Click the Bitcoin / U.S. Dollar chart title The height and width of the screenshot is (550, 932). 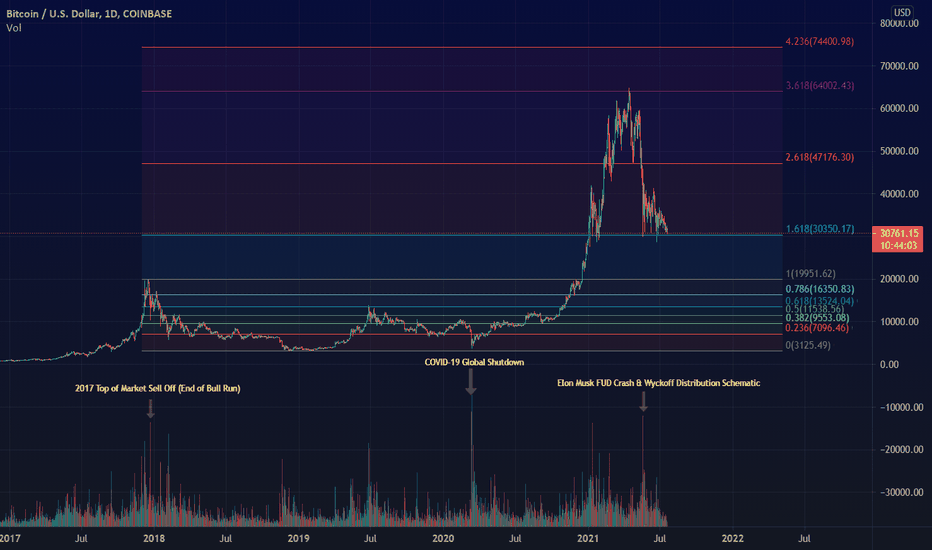89,14
